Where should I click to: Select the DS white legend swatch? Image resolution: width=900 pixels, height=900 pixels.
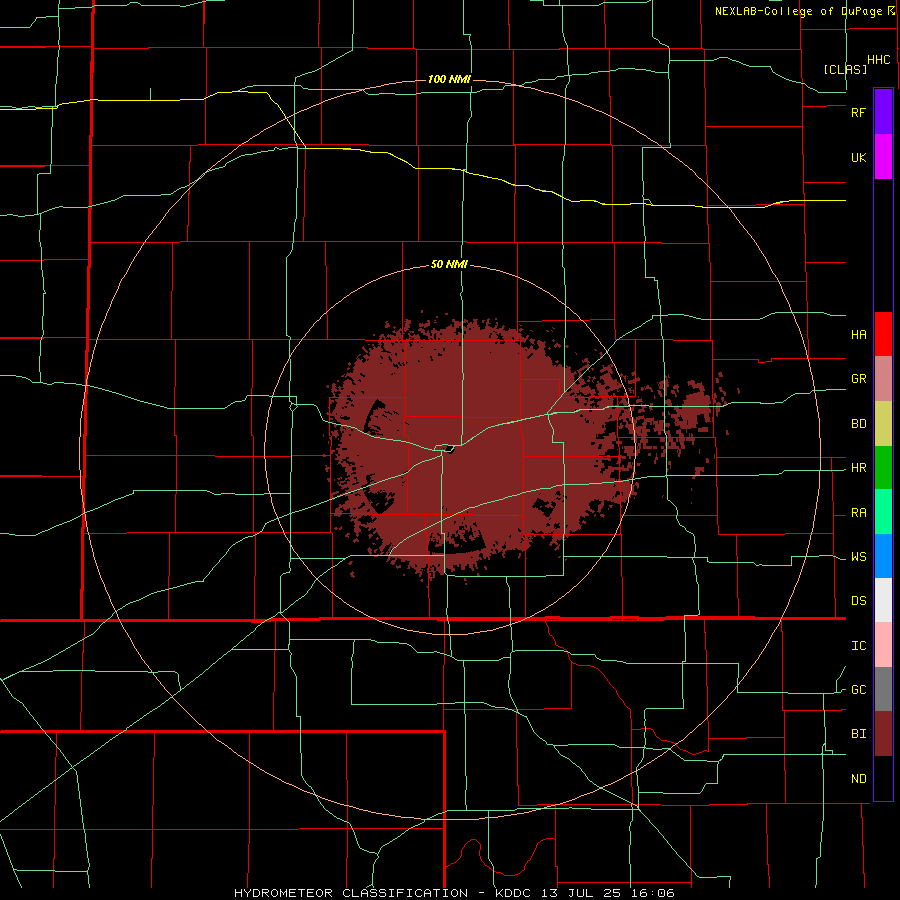[x=883, y=600]
